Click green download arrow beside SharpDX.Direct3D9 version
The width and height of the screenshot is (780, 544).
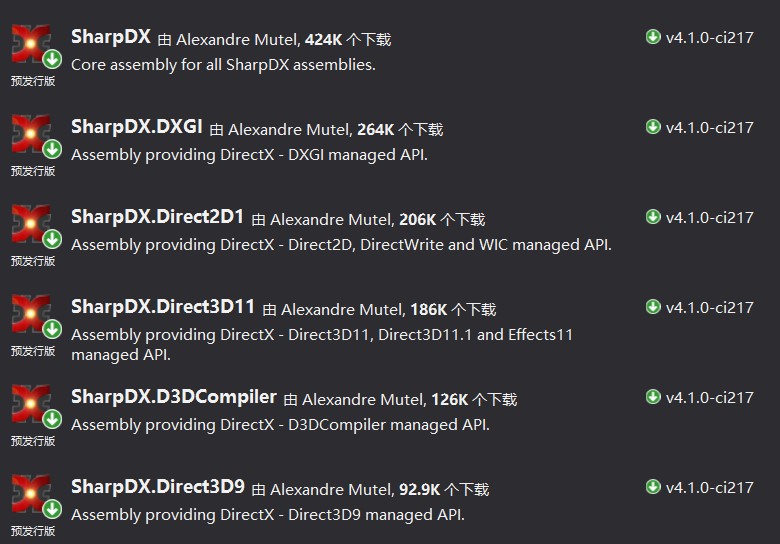[x=654, y=488]
